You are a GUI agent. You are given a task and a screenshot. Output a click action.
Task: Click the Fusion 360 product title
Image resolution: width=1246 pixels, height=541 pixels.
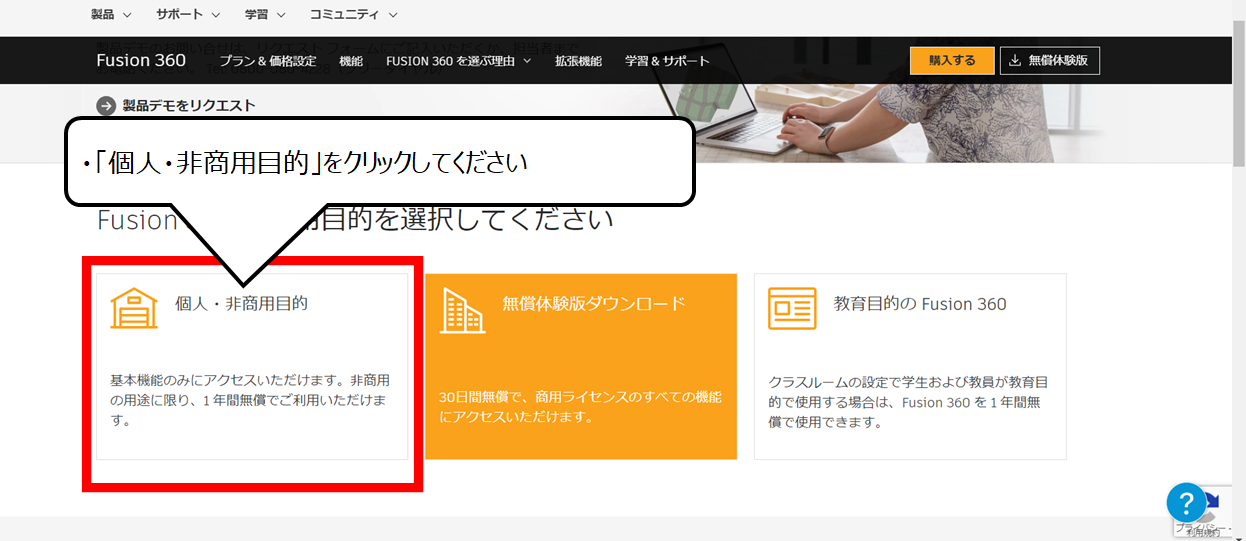click(141, 61)
